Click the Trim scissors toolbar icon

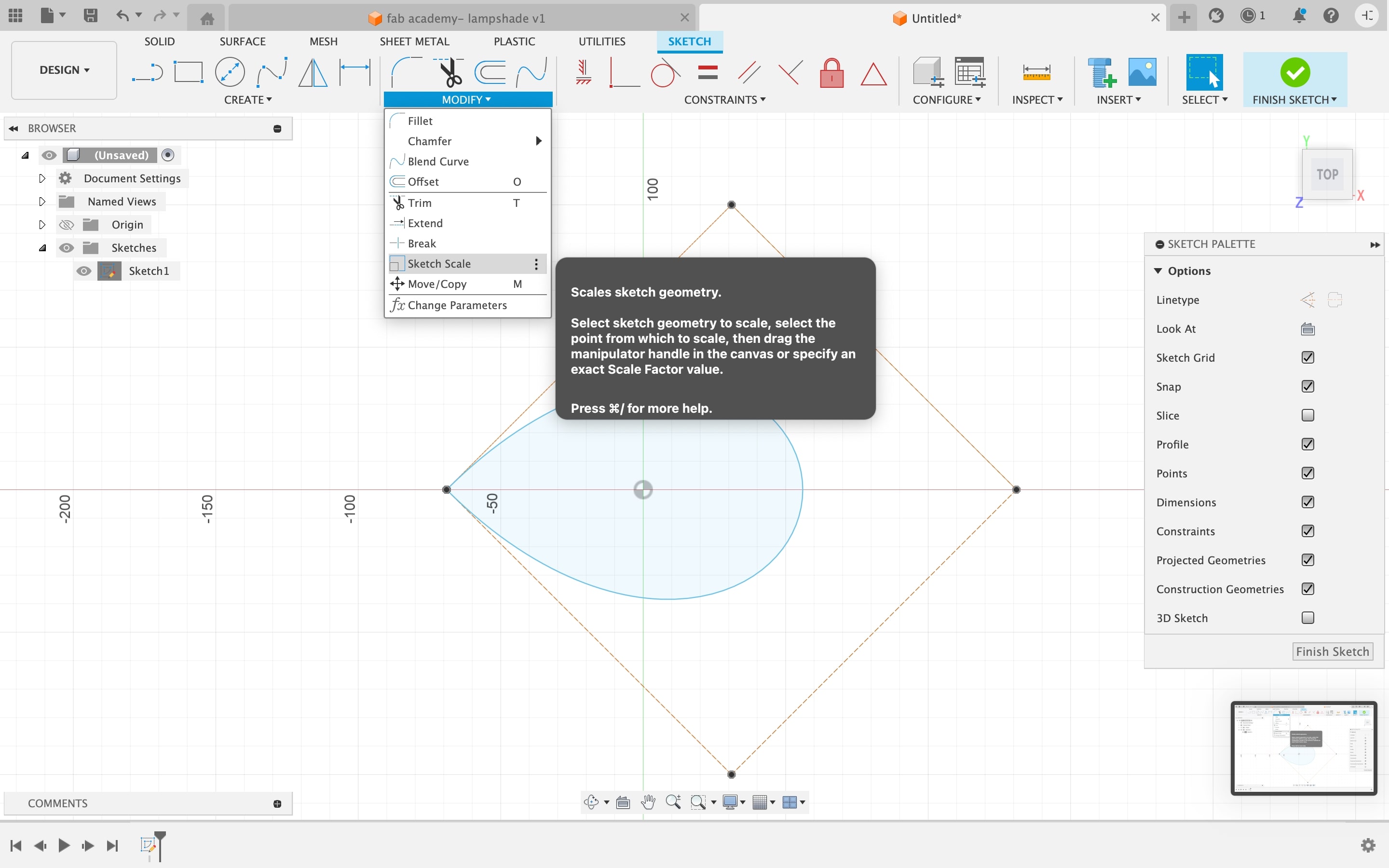pyautogui.click(x=449, y=73)
